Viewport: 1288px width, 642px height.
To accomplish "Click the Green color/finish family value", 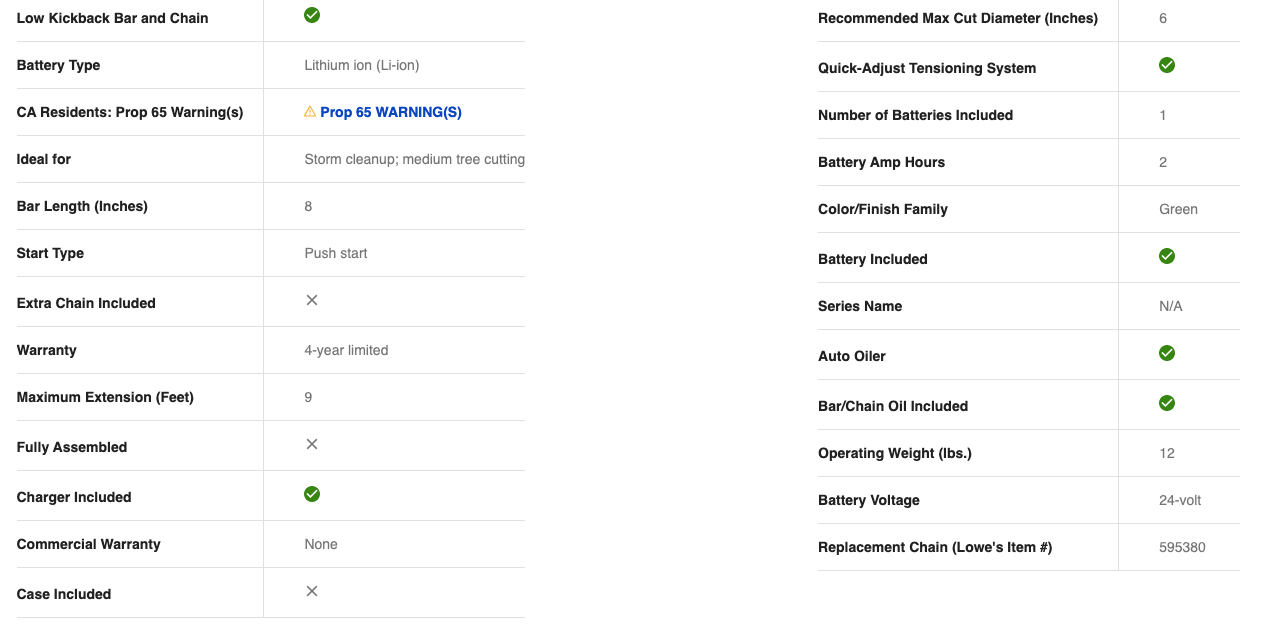I will click(x=1178, y=209).
